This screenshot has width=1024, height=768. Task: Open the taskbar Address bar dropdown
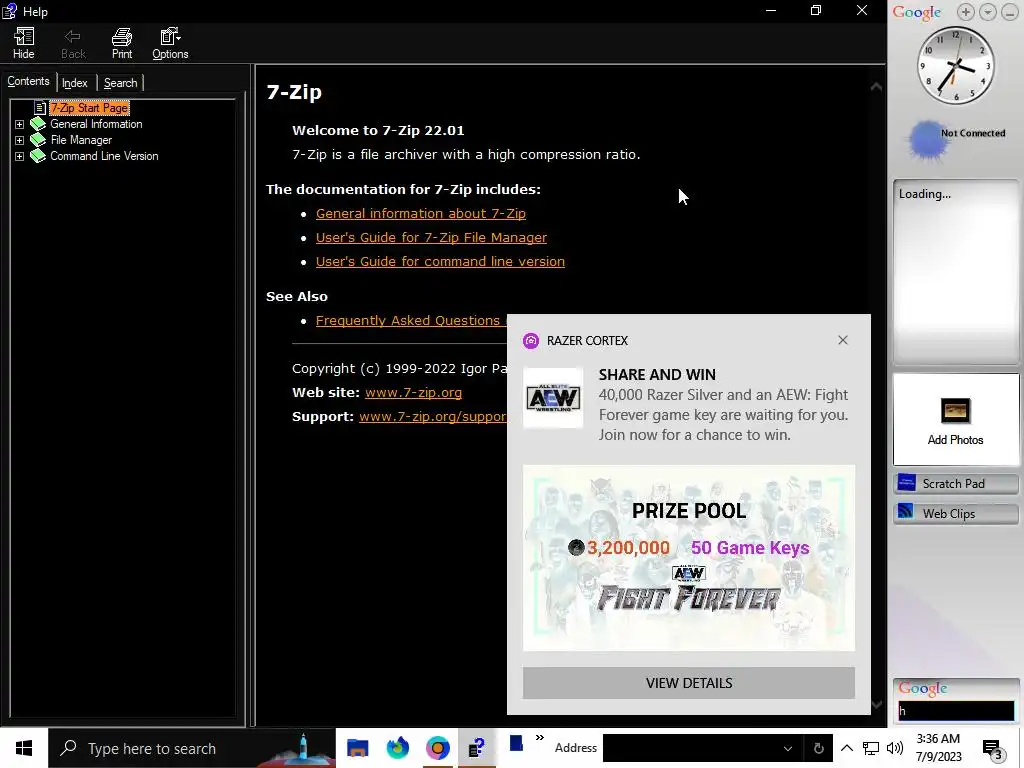click(x=788, y=748)
